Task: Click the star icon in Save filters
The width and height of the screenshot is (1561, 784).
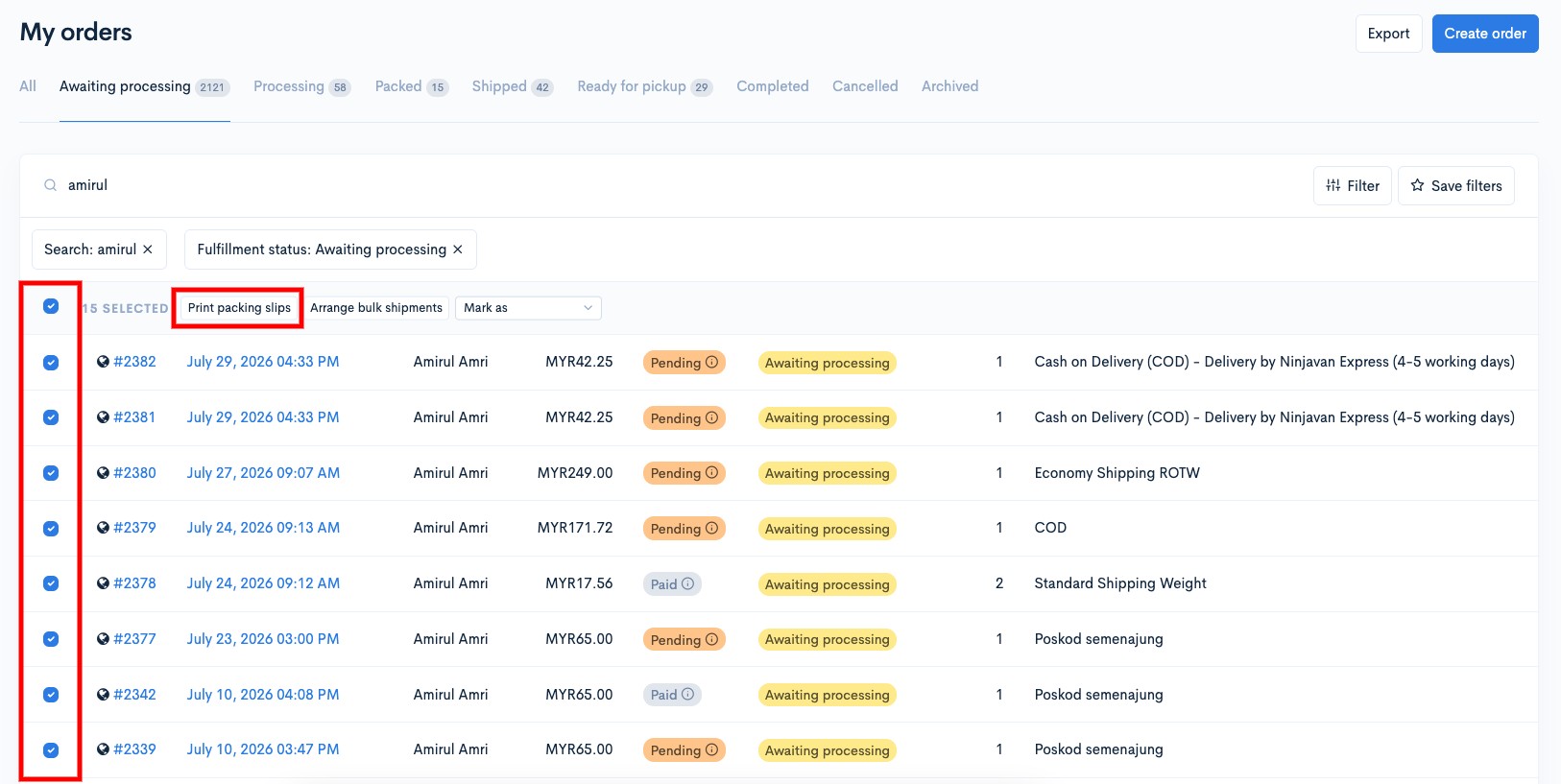Action: pos(1417,185)
